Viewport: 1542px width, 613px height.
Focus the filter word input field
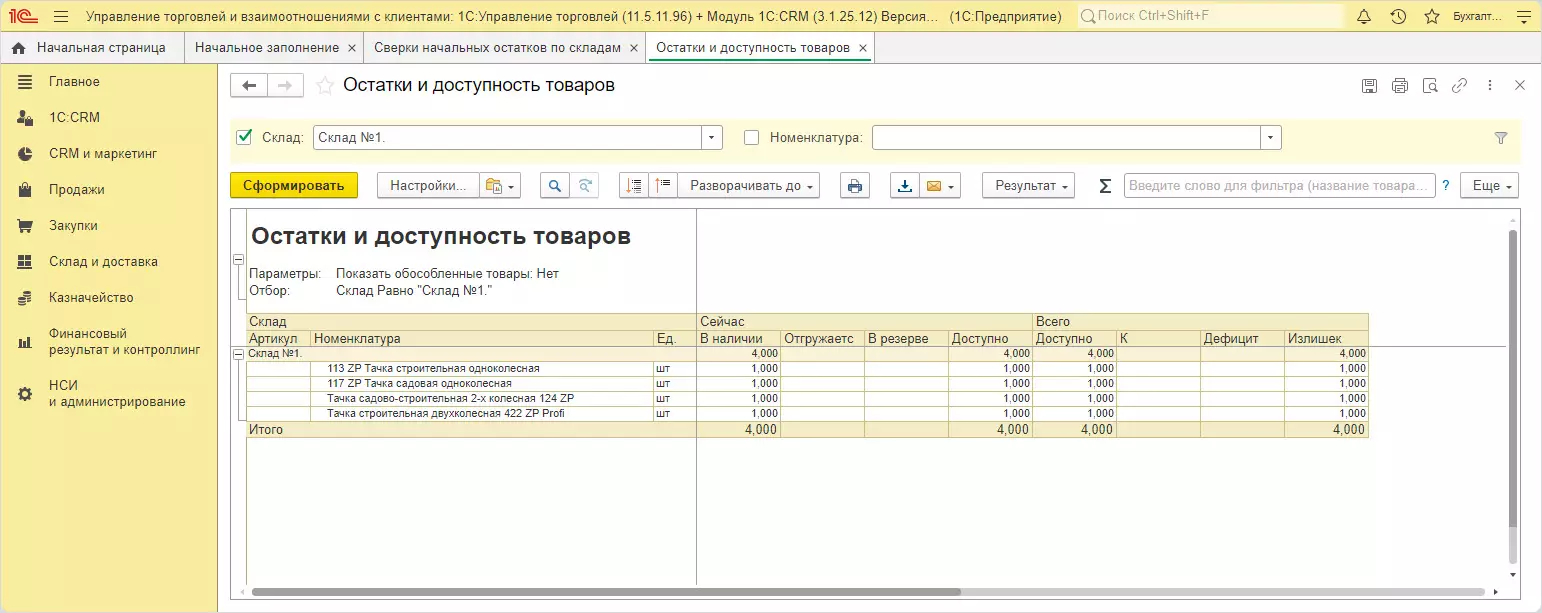point(1279,186)
